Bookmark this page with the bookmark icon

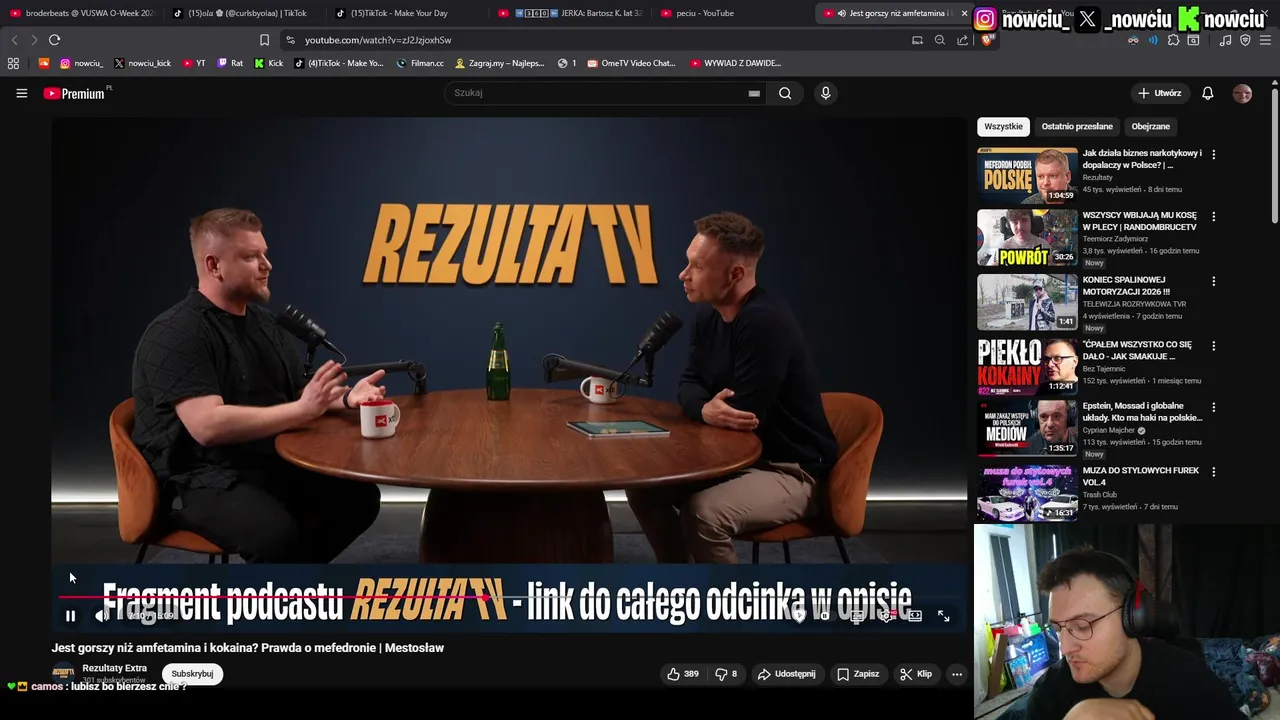pyautogui.click(x=264, y=40)
